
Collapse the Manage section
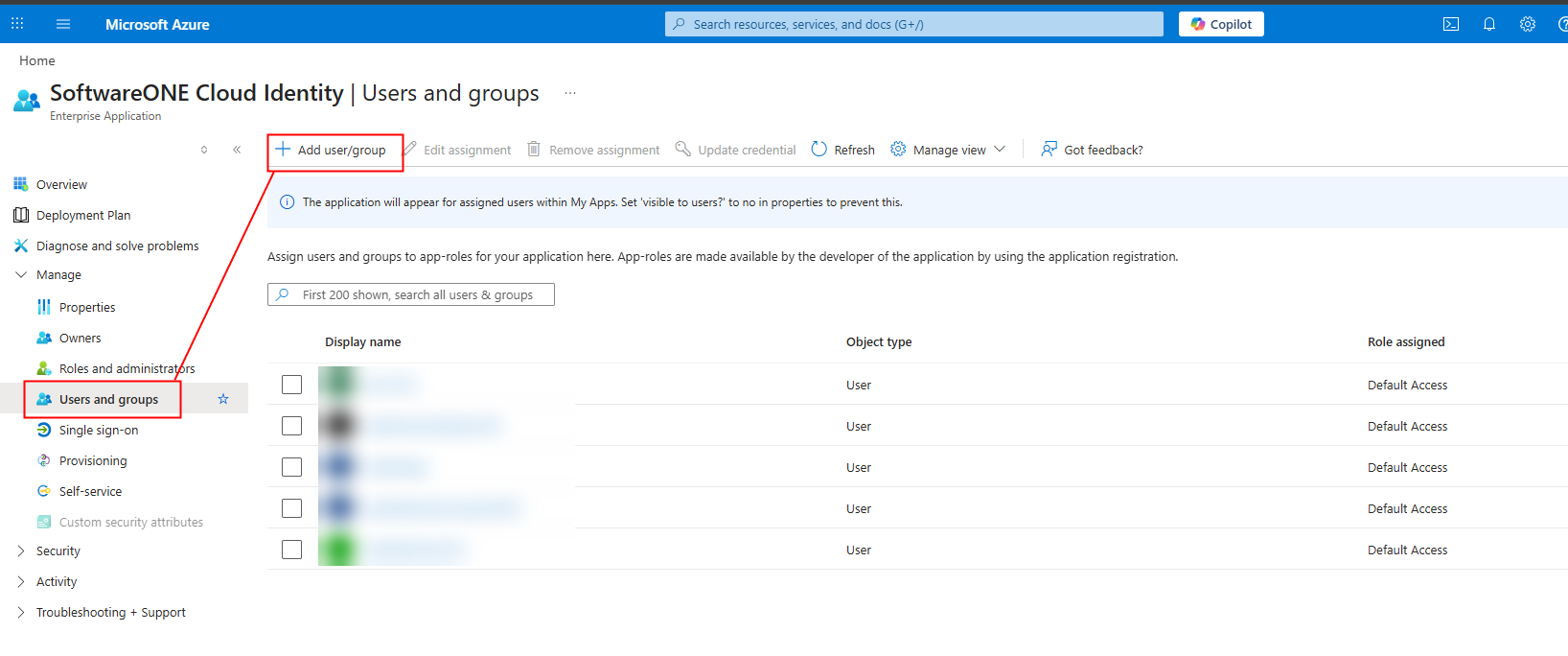[21, 274]
